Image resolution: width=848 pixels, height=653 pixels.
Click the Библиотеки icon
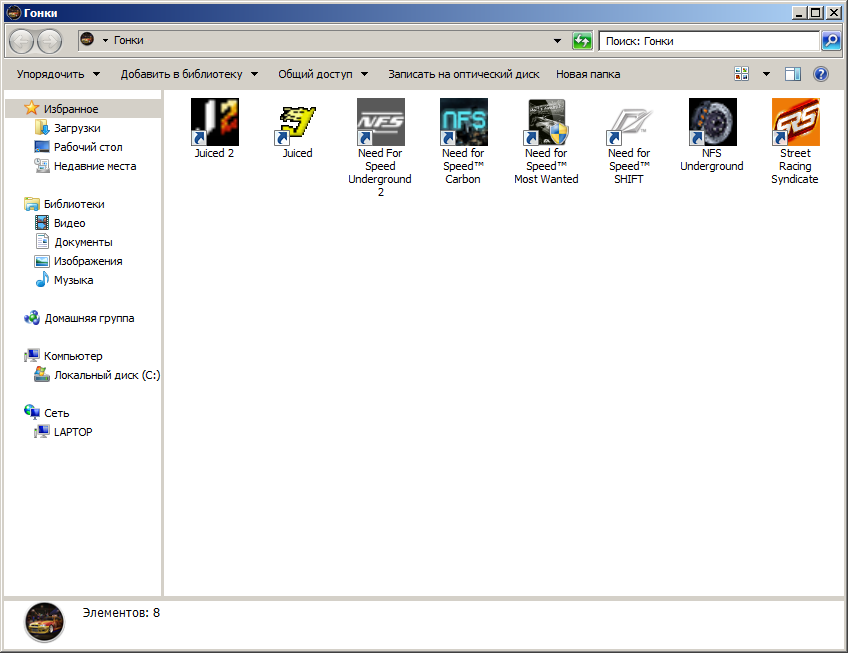(31, 203)
